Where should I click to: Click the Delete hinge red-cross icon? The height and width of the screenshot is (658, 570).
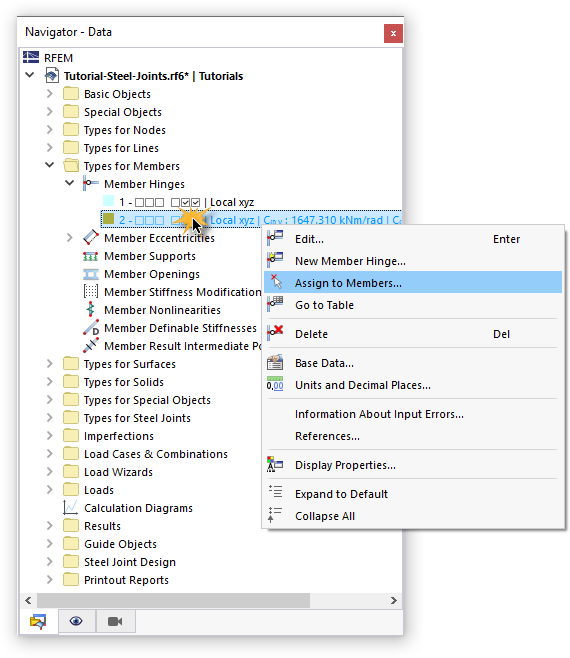[275, 333]
